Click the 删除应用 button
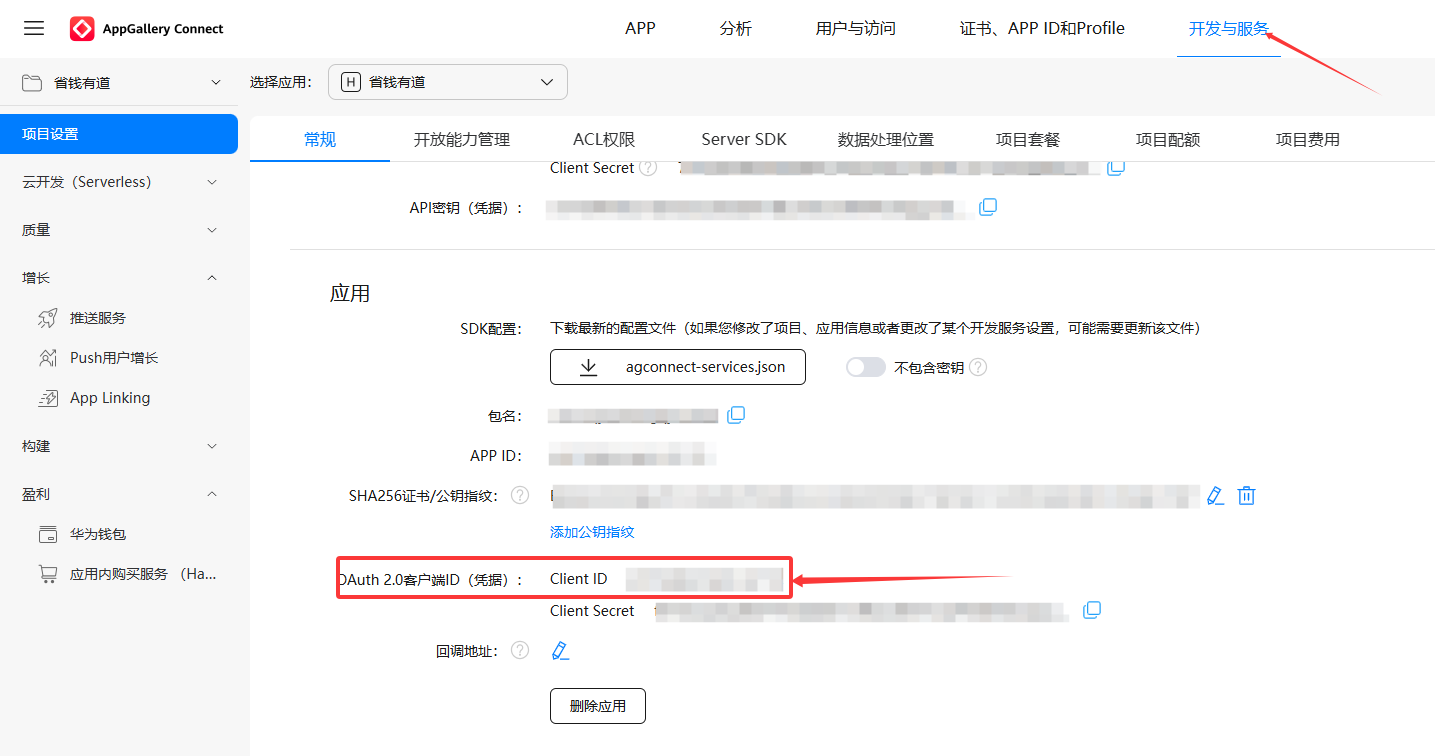Screen dimensions: 1435x756 (x=598, y=706)
